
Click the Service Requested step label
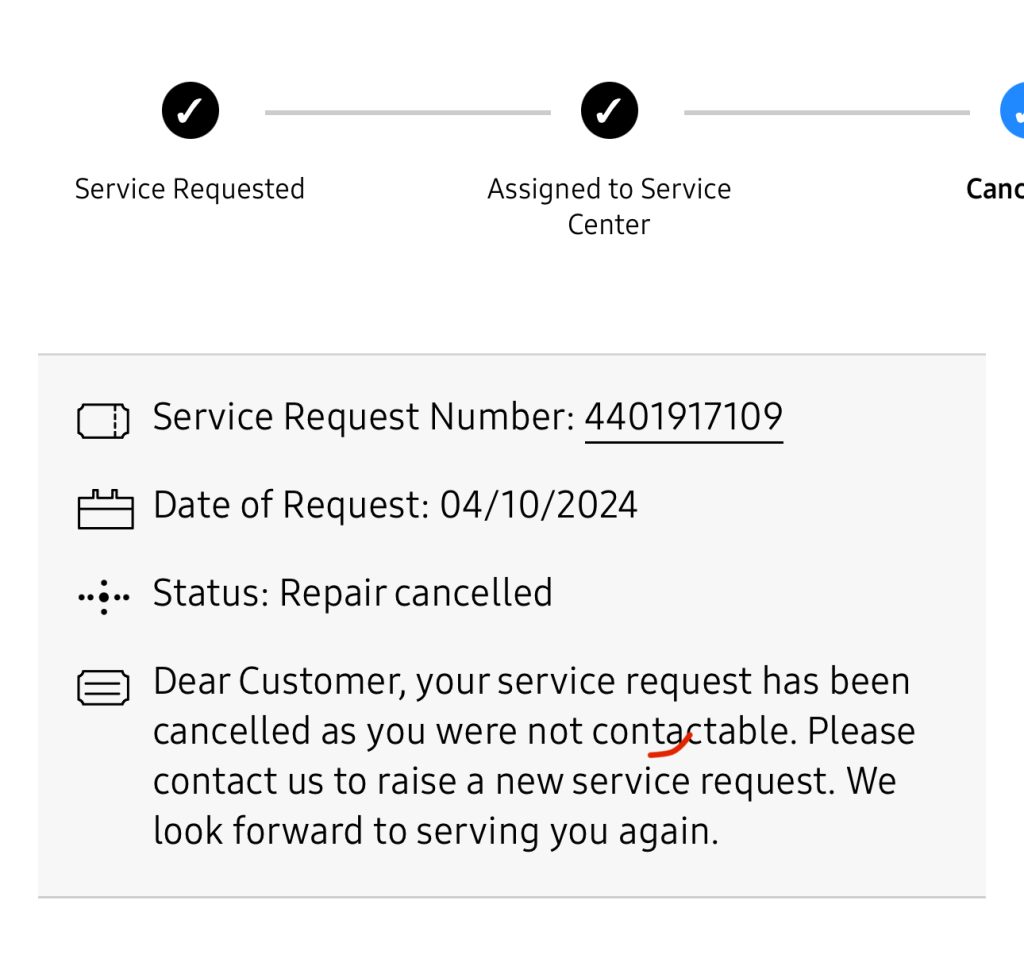point(190,189)
